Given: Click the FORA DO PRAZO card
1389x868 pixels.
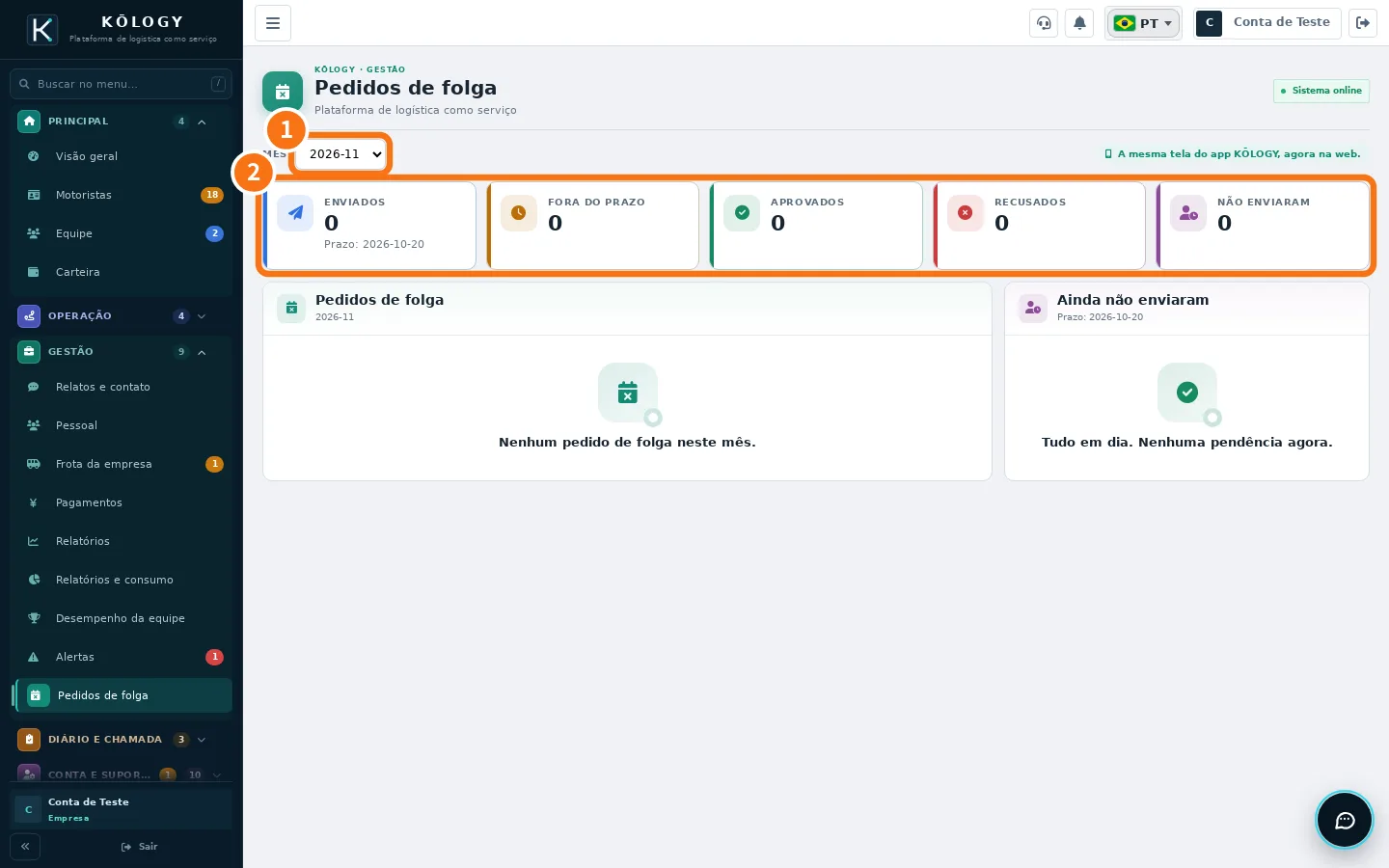Looking at the screenshot, I should (x=593, y=226).
